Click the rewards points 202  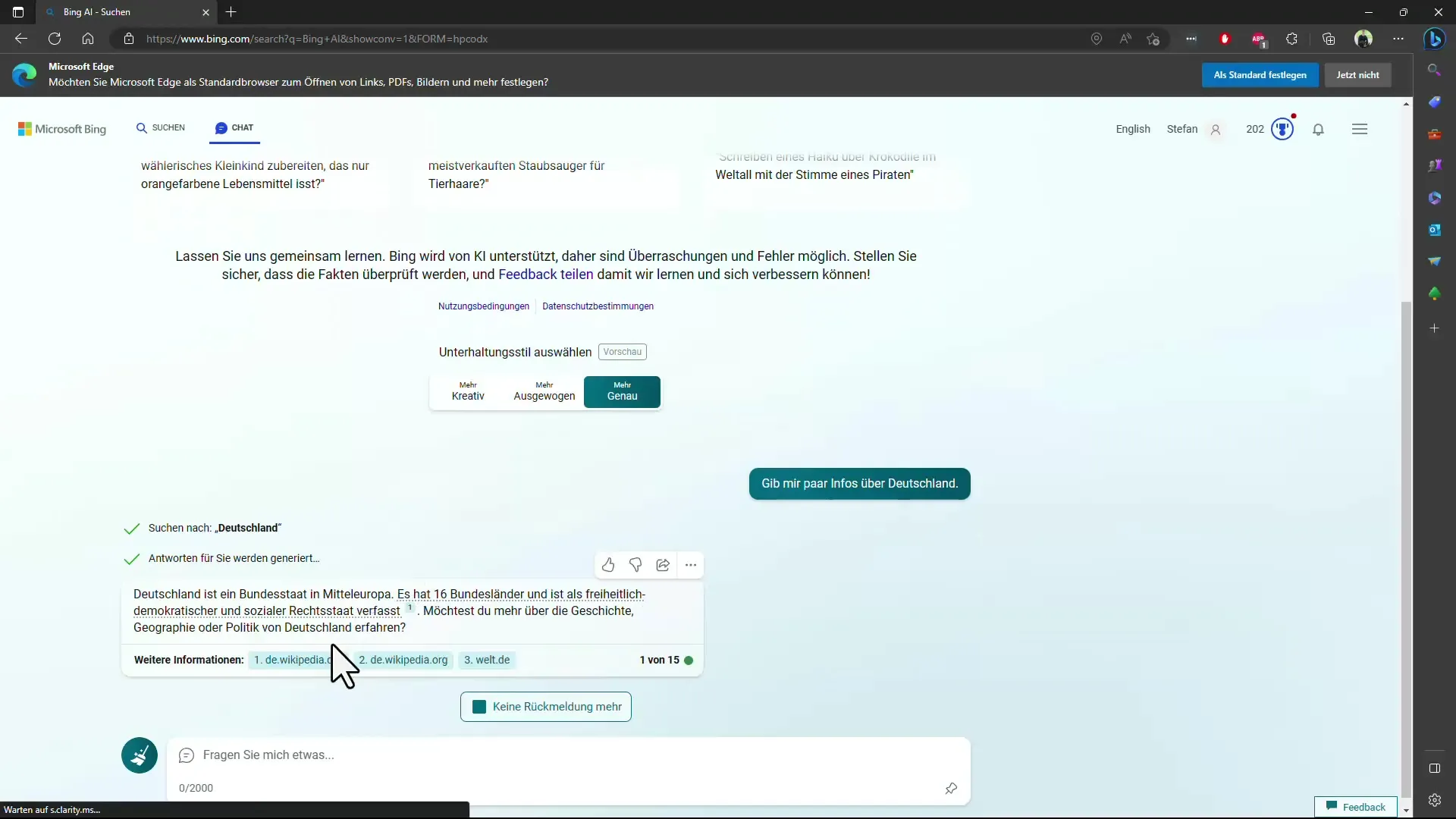[x=1255, y=129]
